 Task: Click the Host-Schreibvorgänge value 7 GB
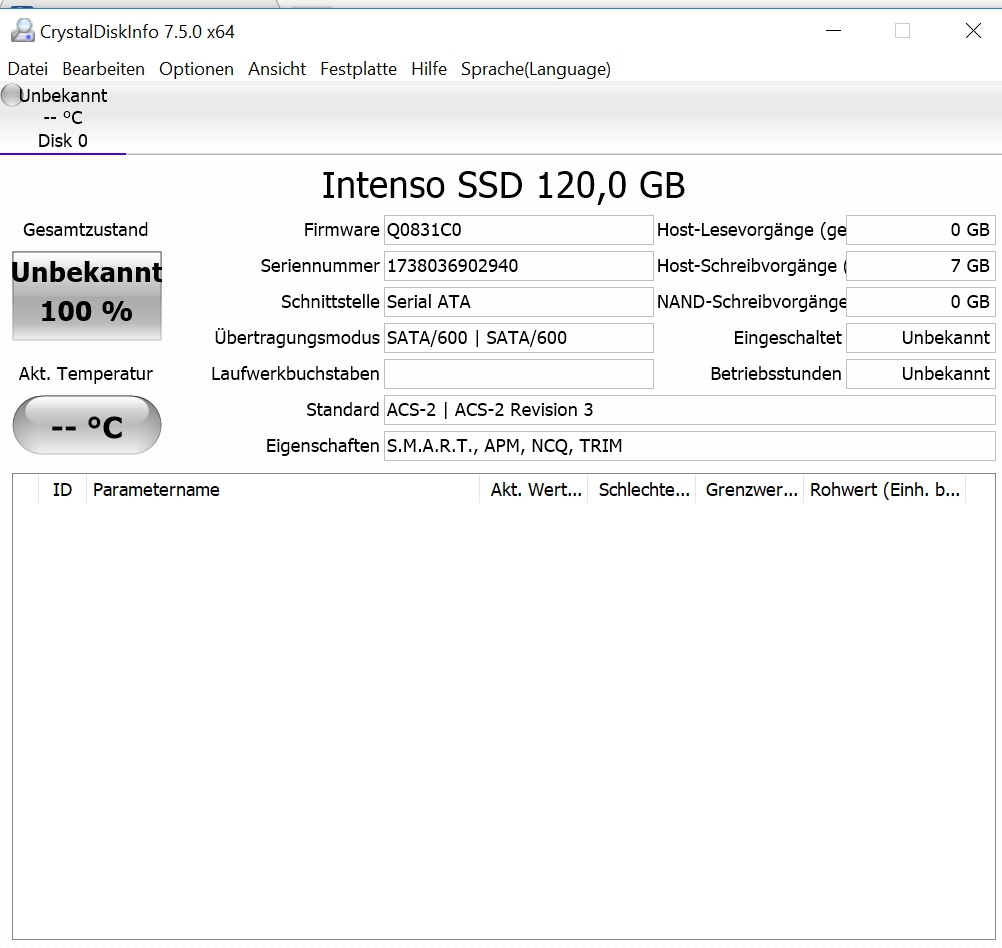coord(921,266)
